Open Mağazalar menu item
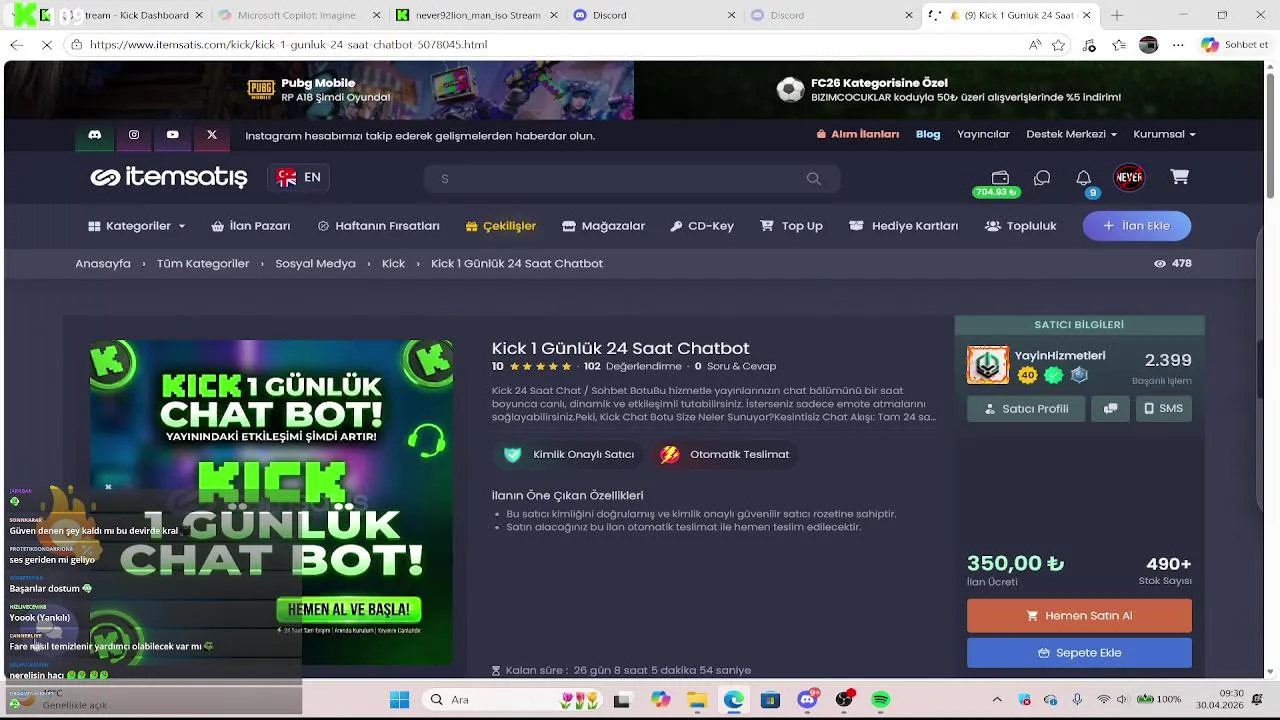This screenshot has width=1280, height=720. tap(603, 226)
